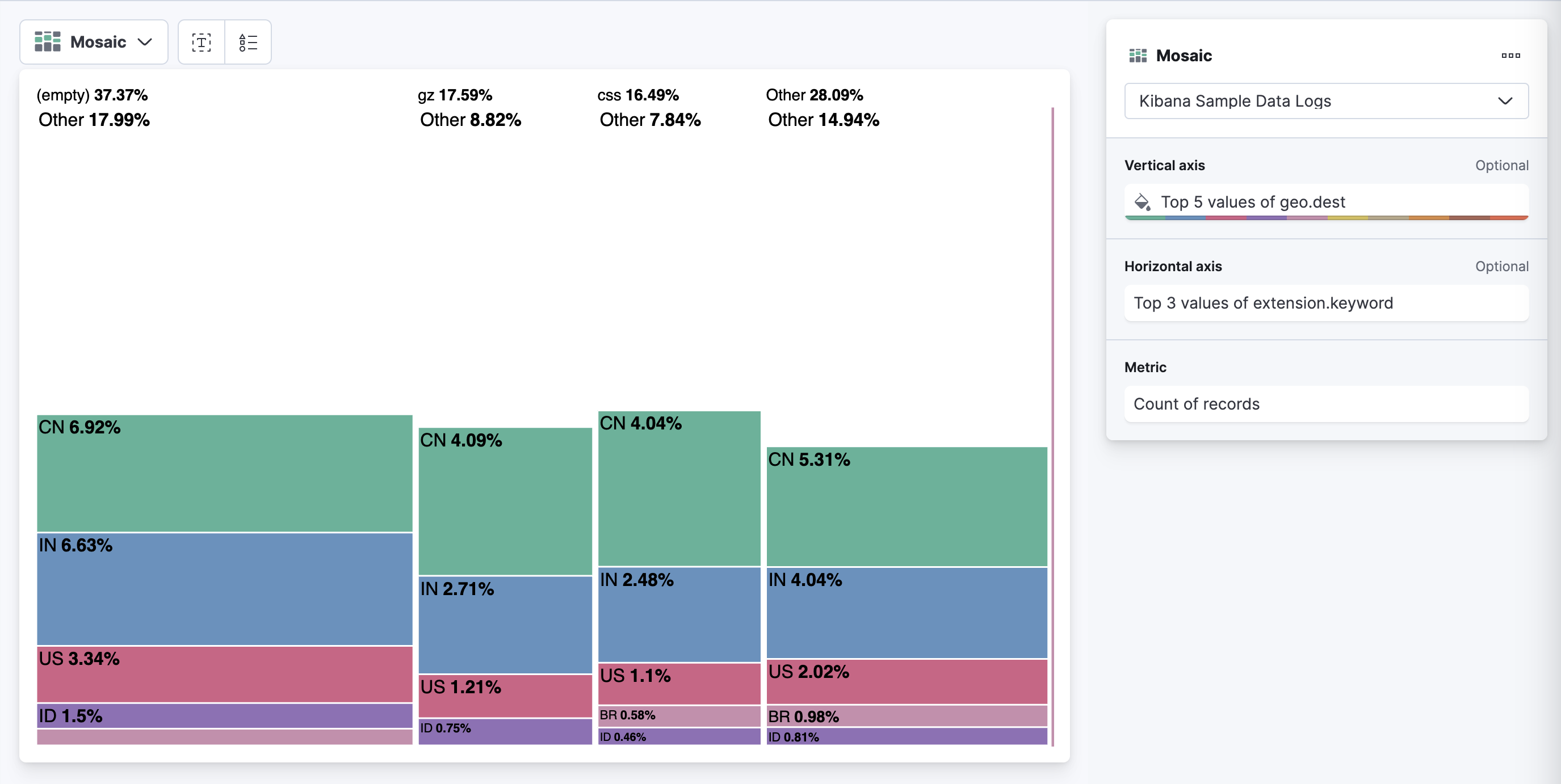Open layer actions three-dot menu

[x=1510, y=56]
